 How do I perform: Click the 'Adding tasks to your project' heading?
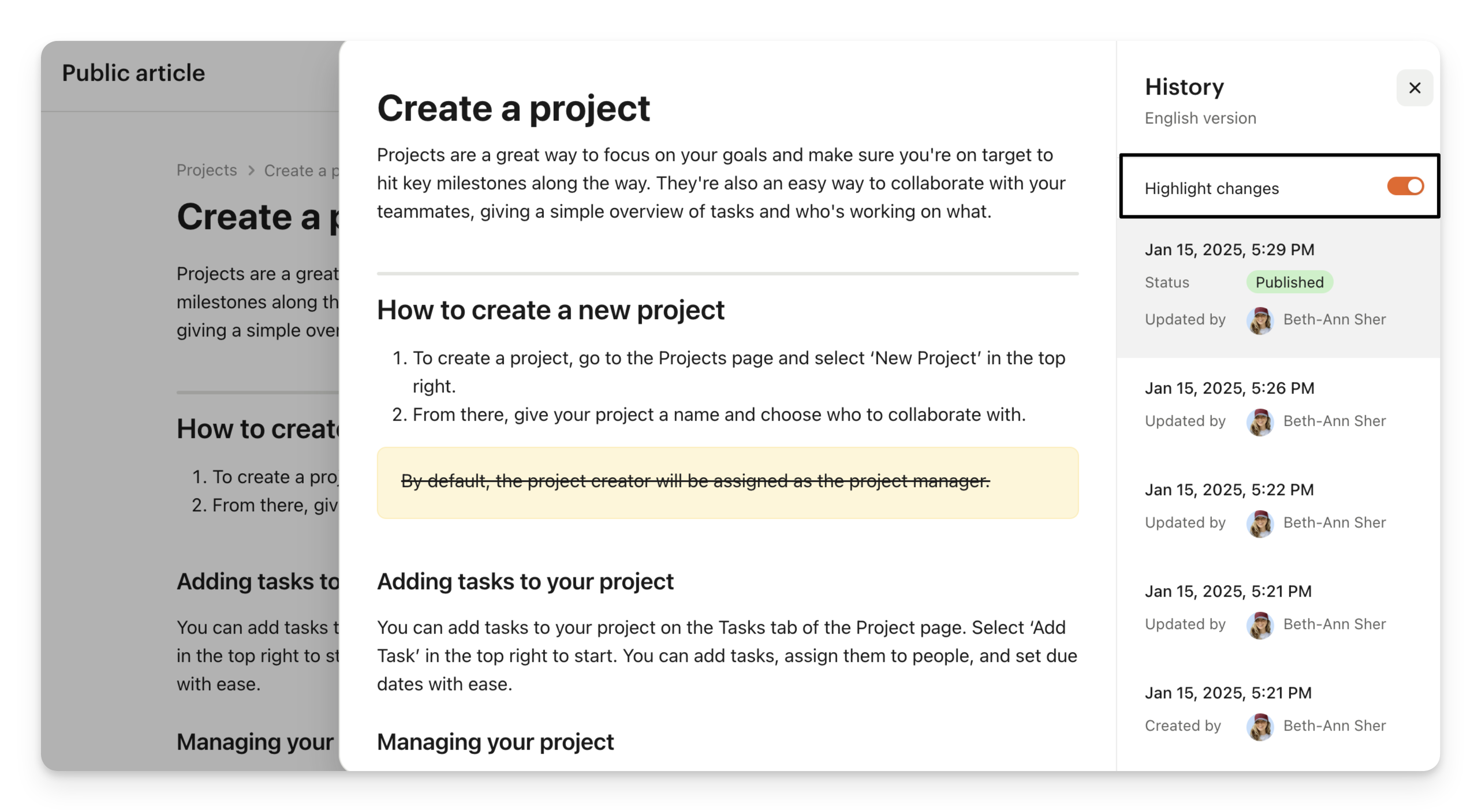point(525,582)
